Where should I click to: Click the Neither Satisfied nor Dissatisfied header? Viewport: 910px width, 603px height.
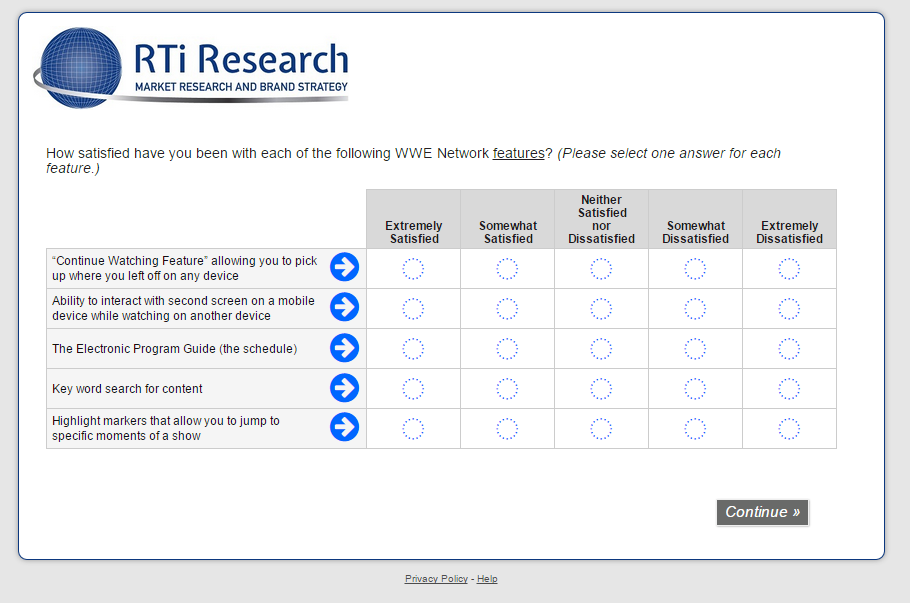(601, 219)
